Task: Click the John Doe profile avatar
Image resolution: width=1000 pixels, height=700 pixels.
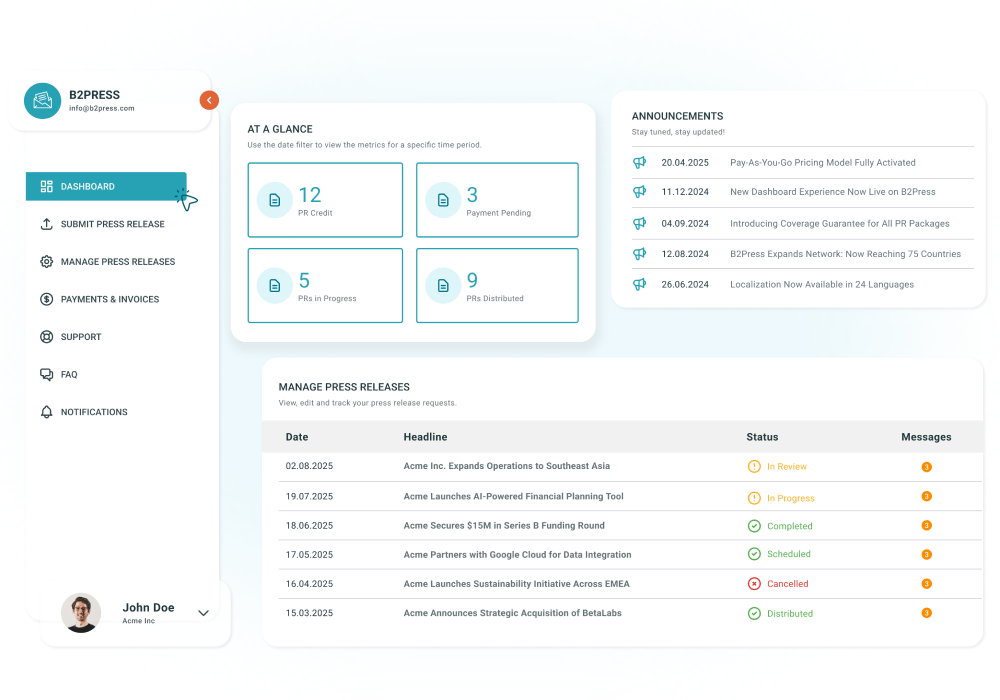Action: 81,613
